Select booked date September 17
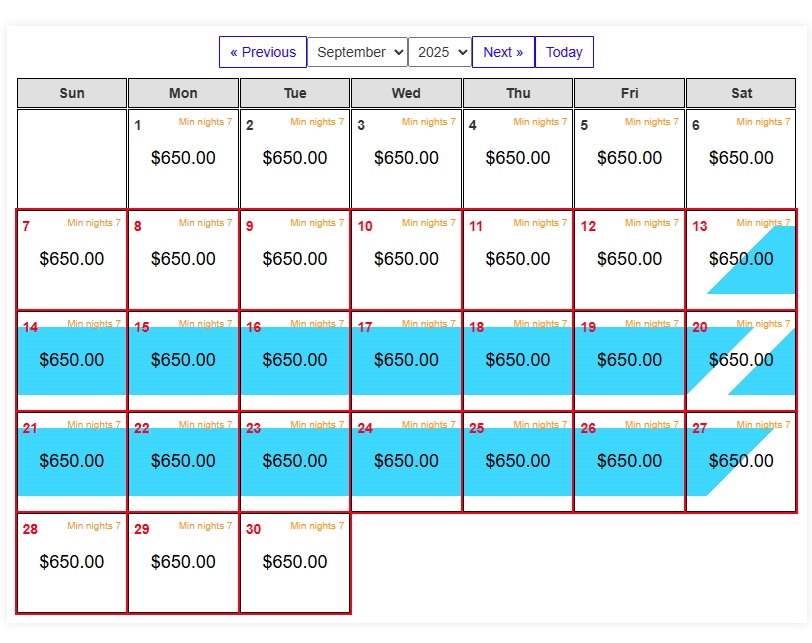 tap(406, 360)
